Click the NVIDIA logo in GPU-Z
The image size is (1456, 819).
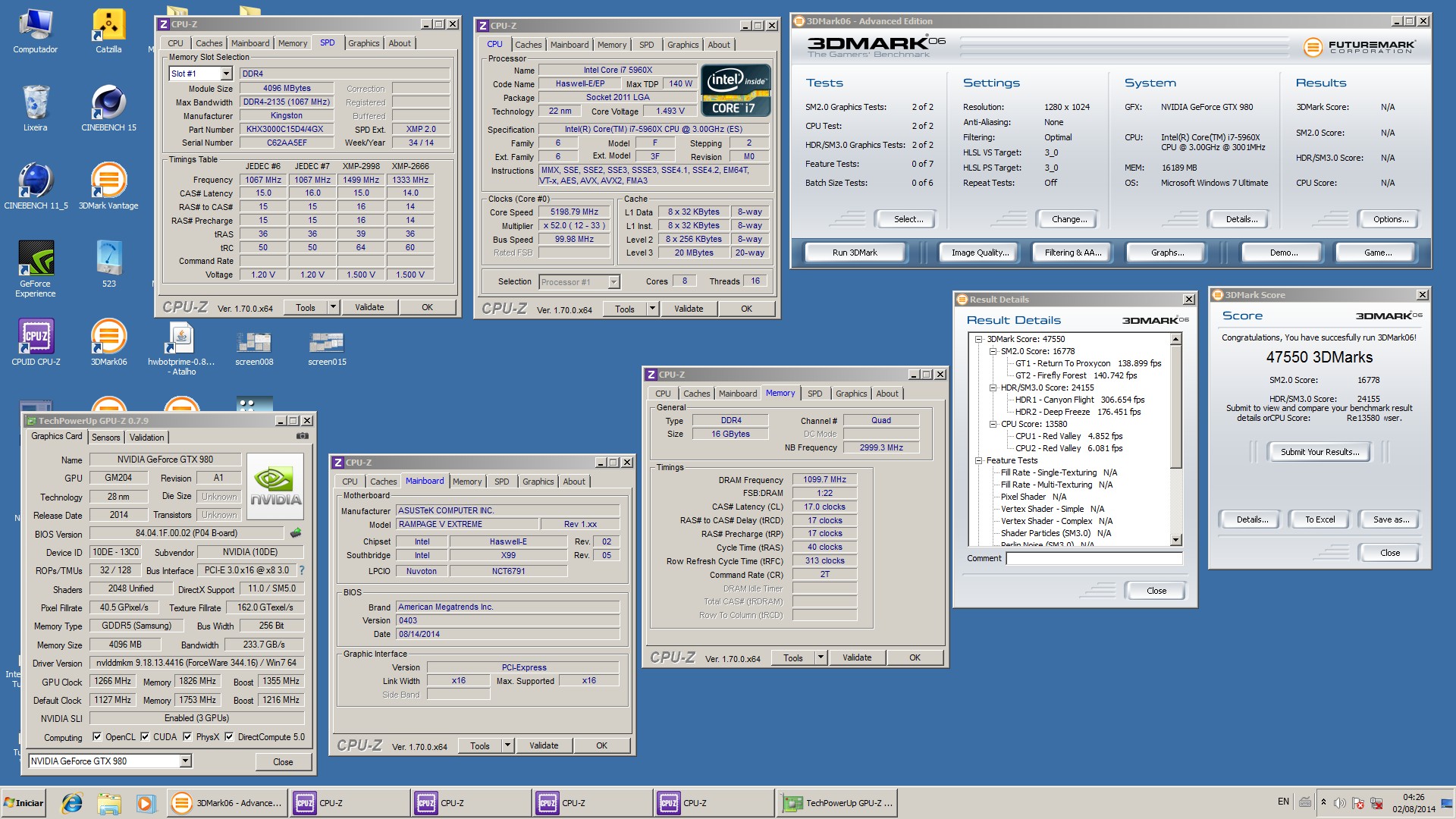275,487
